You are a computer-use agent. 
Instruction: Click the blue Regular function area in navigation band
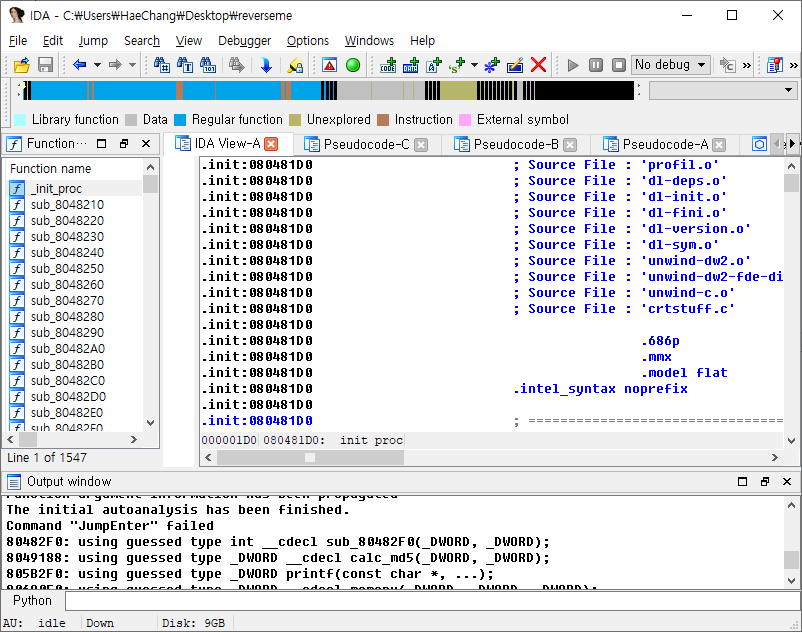click(134, 91)
